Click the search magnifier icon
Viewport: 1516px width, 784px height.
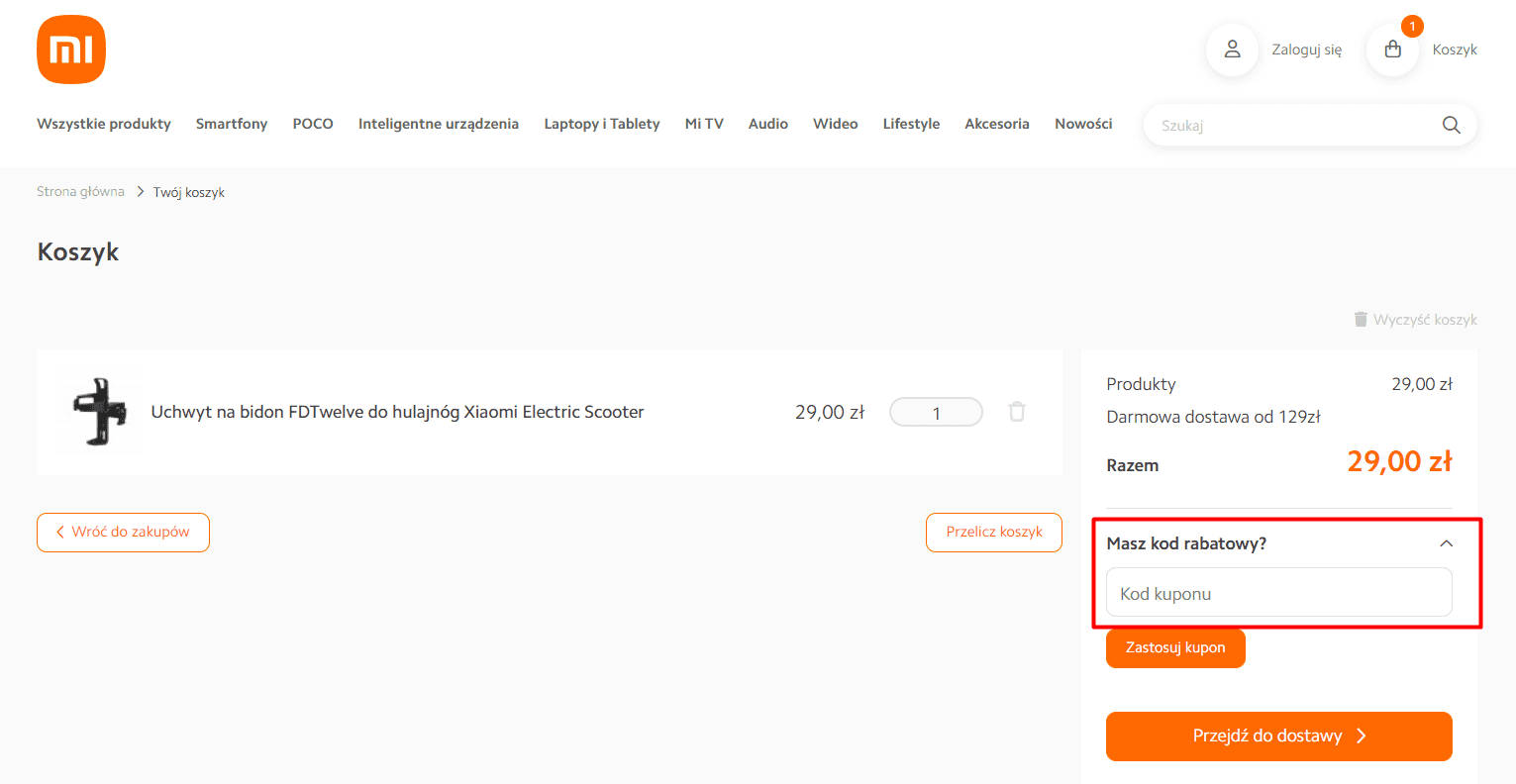[x=1451, y=125]
